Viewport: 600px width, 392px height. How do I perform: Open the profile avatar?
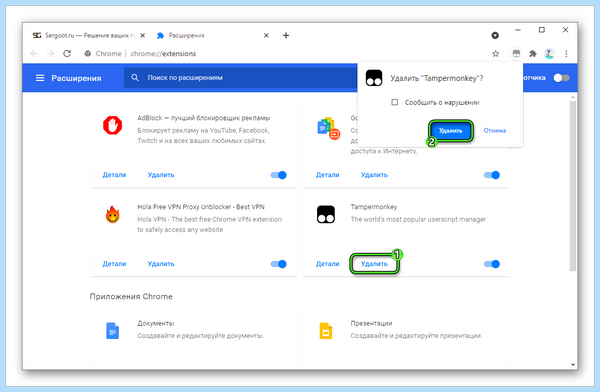pos(549,54)
